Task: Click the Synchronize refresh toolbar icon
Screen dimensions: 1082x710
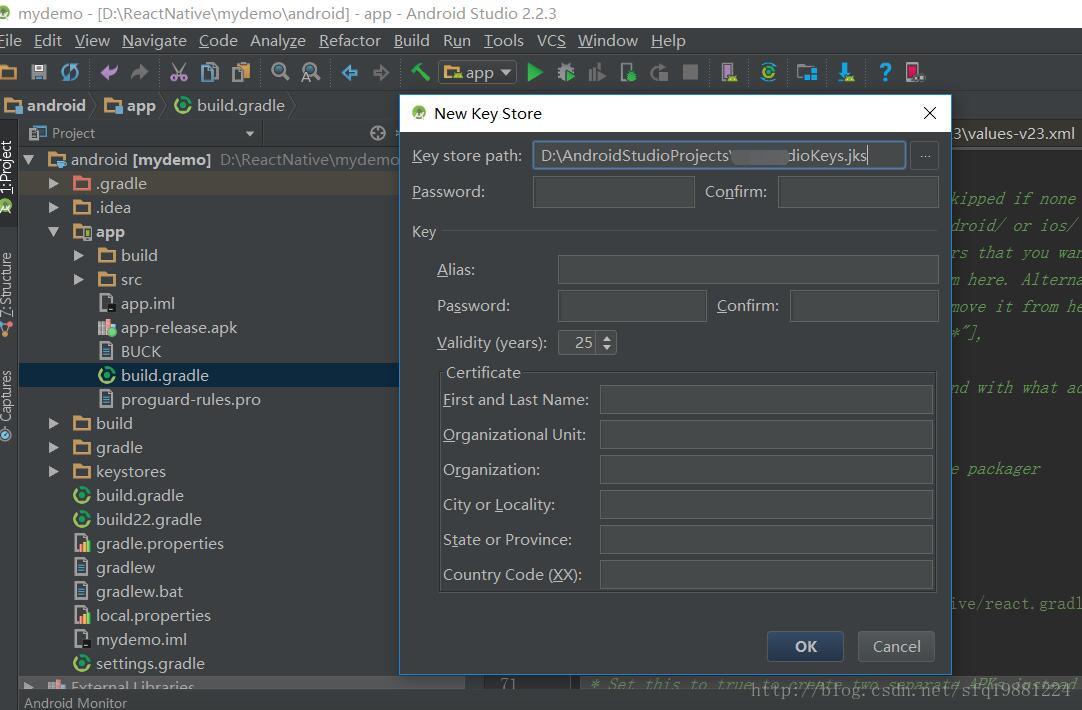Action: point(70,72)
